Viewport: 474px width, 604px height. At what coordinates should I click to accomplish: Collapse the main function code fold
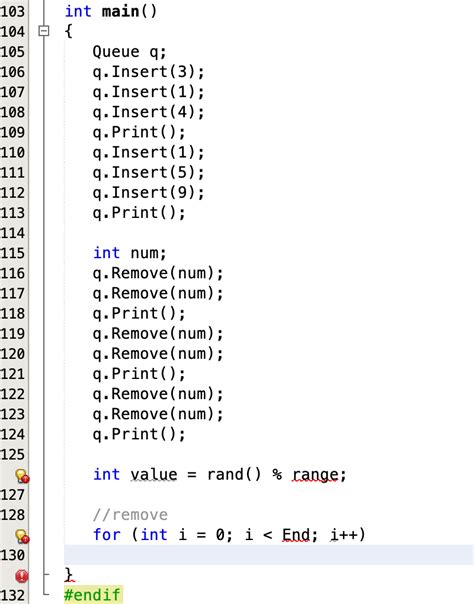44,30
